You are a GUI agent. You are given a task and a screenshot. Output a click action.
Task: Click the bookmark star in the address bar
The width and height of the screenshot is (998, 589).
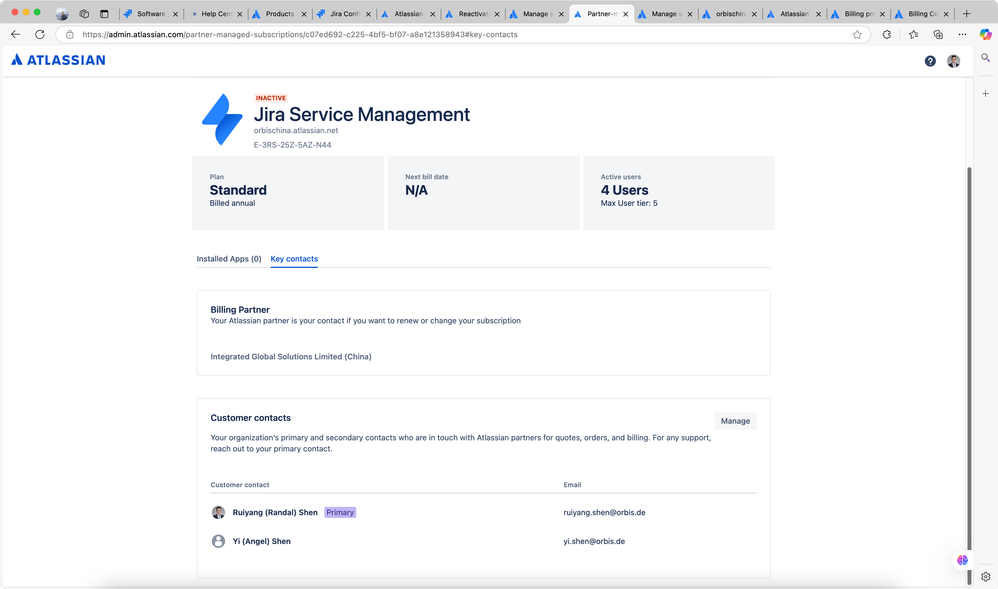coord(857,34)
